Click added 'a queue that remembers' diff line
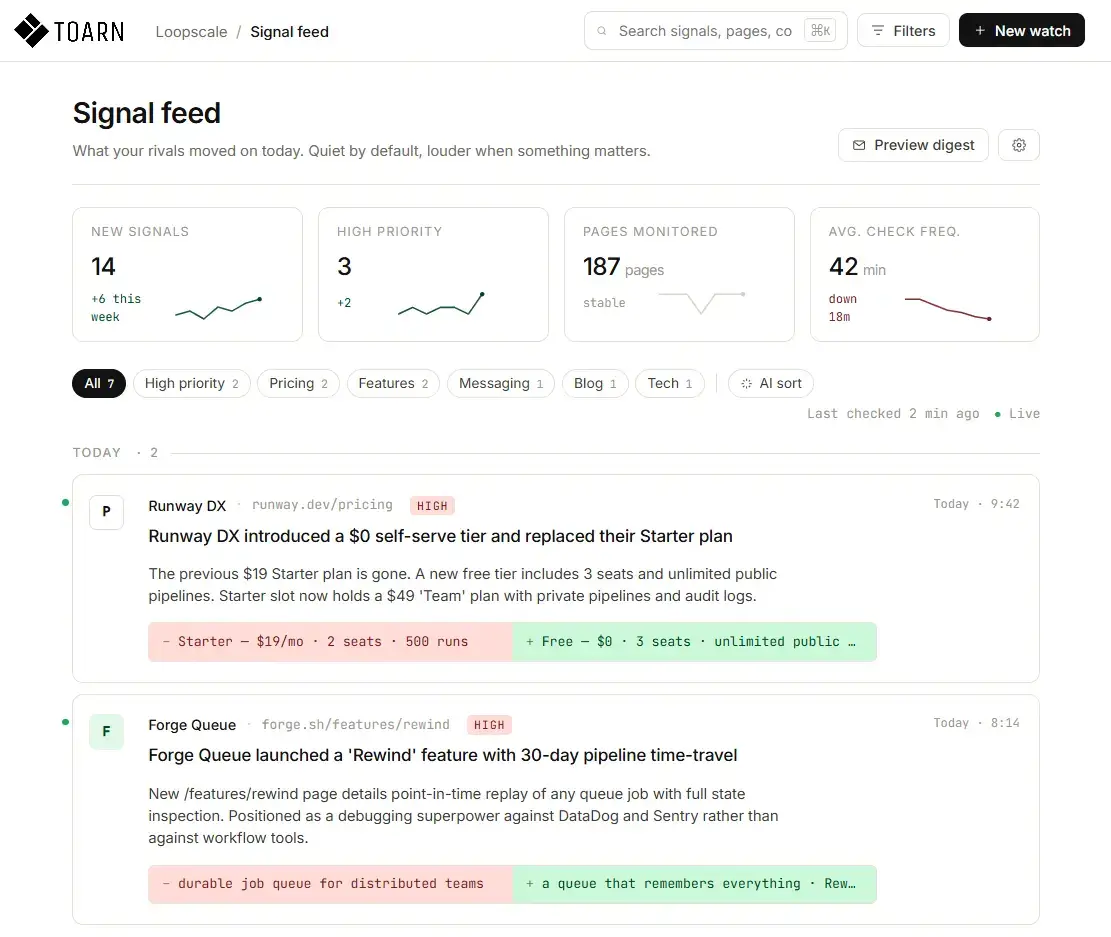 point(694,885)
